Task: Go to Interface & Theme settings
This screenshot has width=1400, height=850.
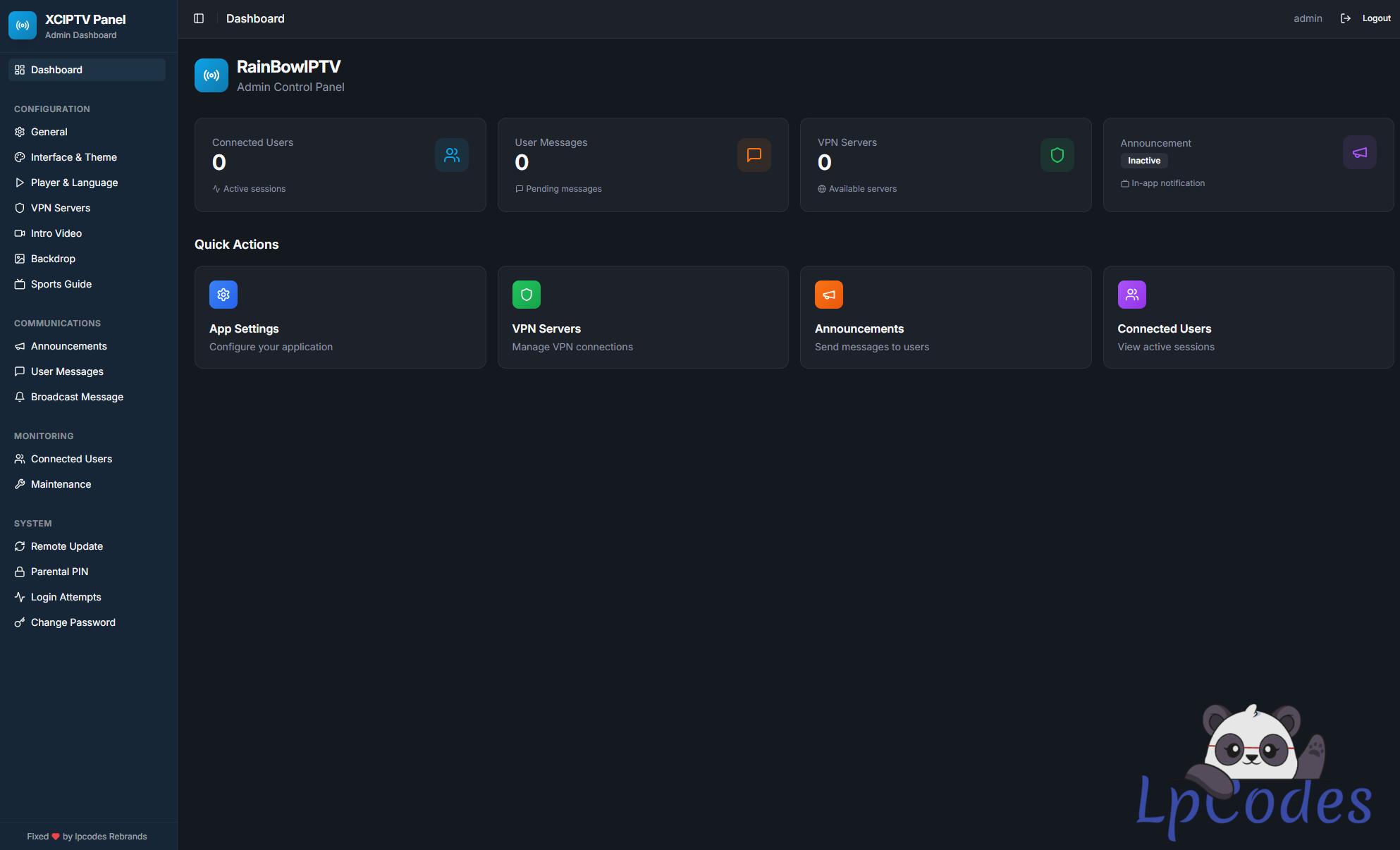Action: click(x=74, y=157)
